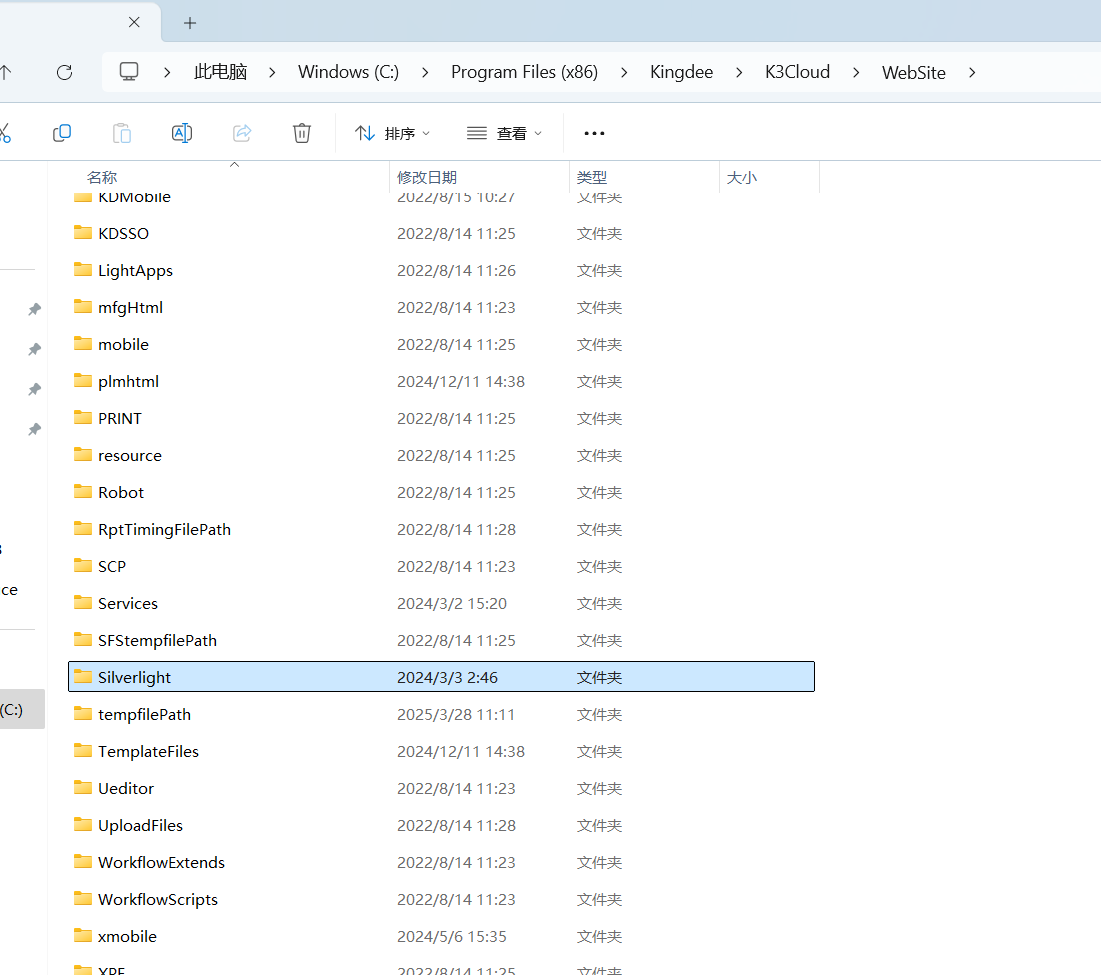The image size is (1101, 975).
Task: Expand chevron after K3Cloud breadcrumb
Action: tap(856, 72)
